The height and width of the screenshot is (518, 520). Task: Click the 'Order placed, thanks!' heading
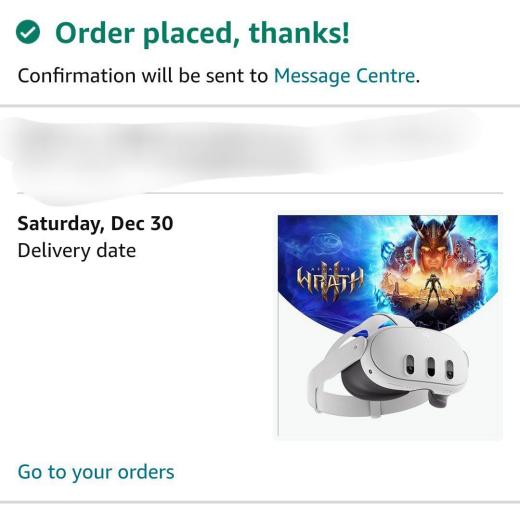(x=202, y=33)
